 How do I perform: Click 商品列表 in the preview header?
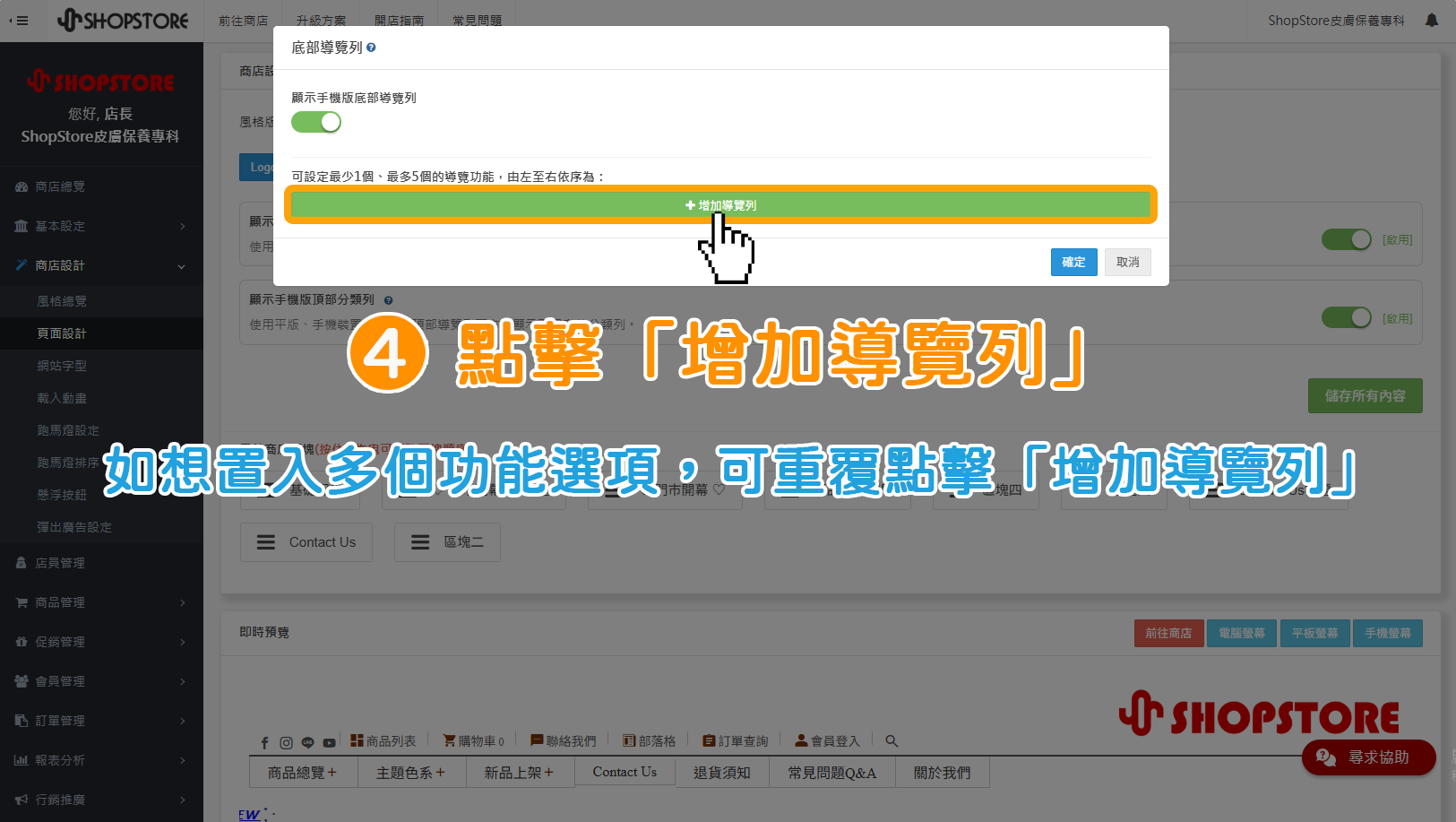(x=383, y=741)
